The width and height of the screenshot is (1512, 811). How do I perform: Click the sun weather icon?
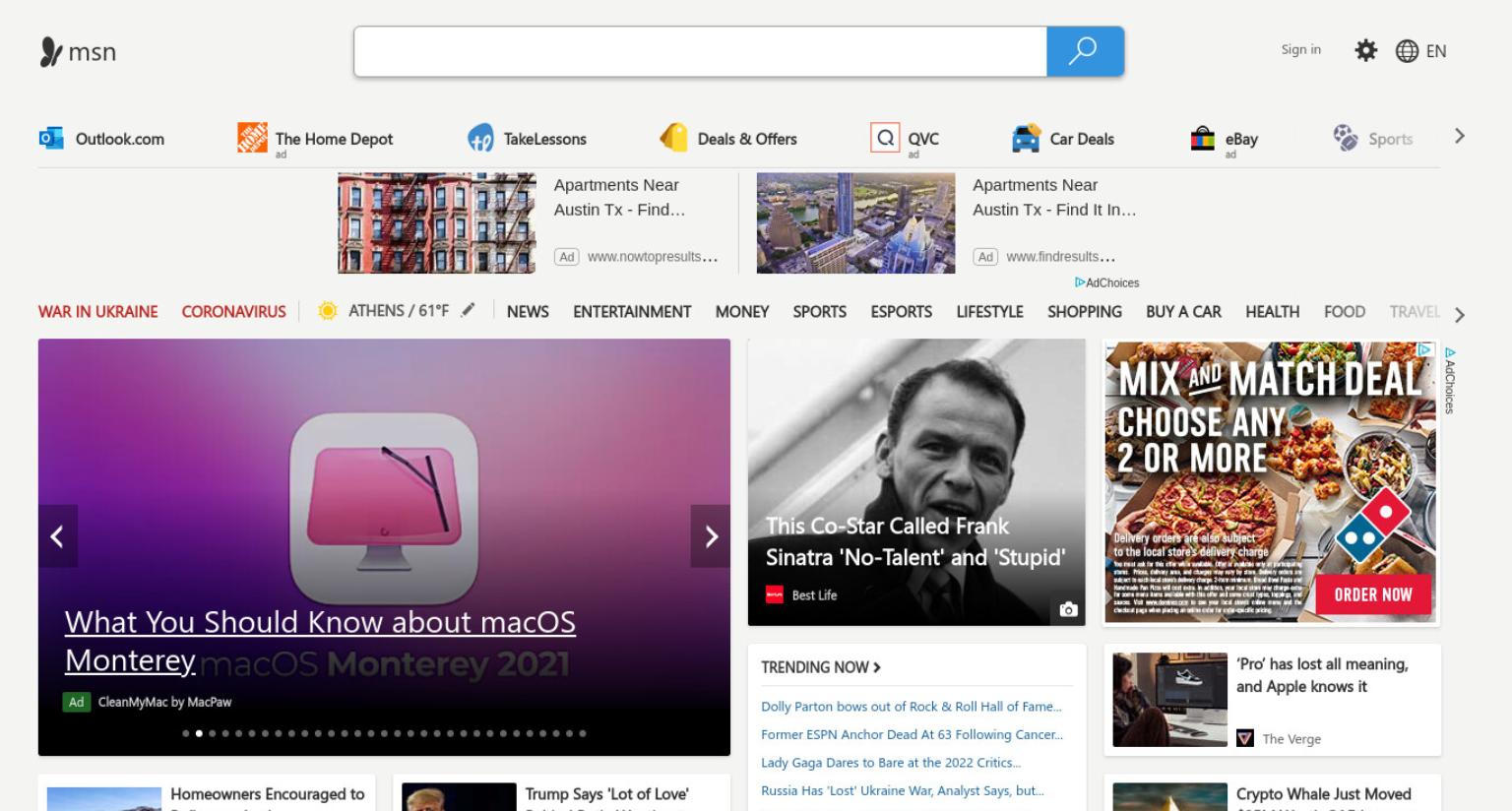pos(327,311)
